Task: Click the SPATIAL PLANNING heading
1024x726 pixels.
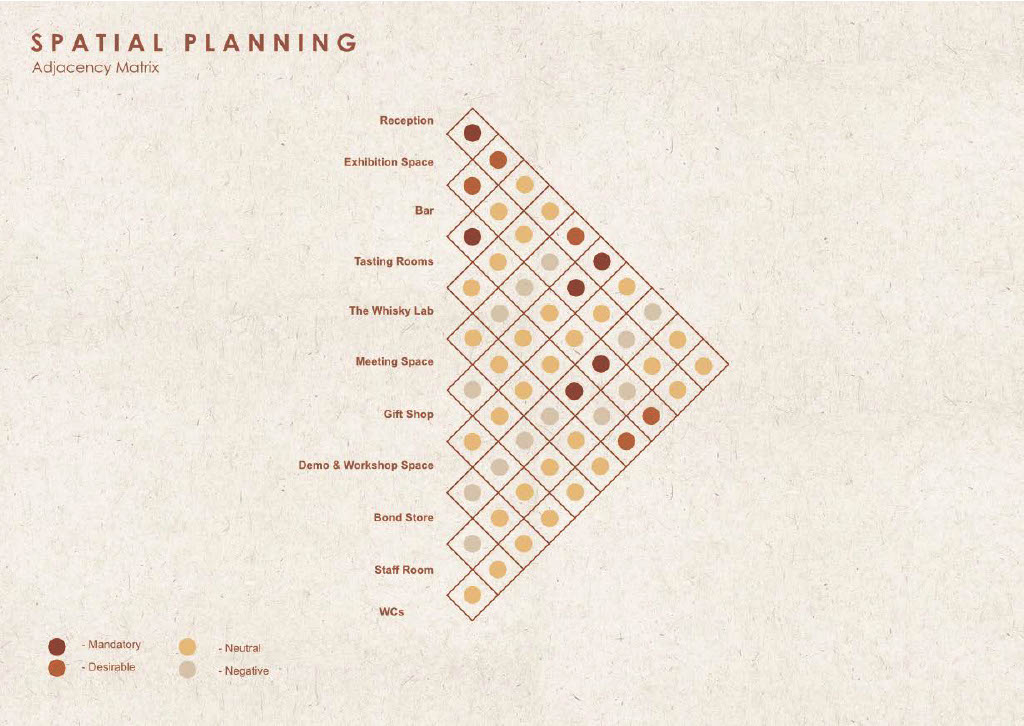Action: pos(194,42)
